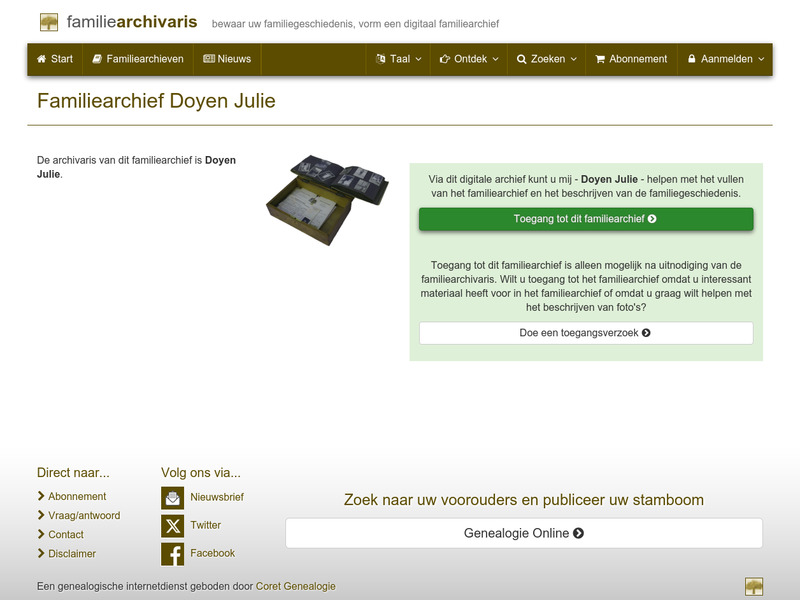Click the speech bubble icon beside Nieuws
Image resolution: width=800 pixels, height=600 pixels.
click(x=209, y=59)
